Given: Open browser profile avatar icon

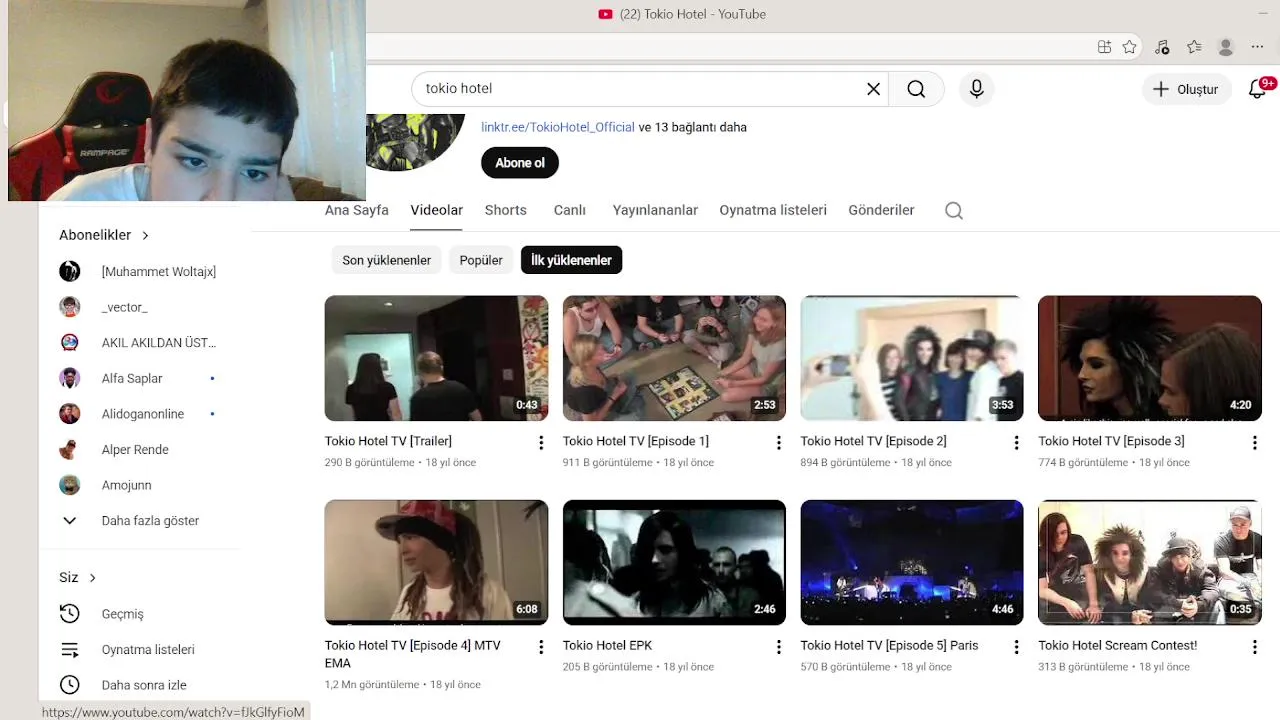Looking at the screenshot, I should click(x=1226, y=47).
